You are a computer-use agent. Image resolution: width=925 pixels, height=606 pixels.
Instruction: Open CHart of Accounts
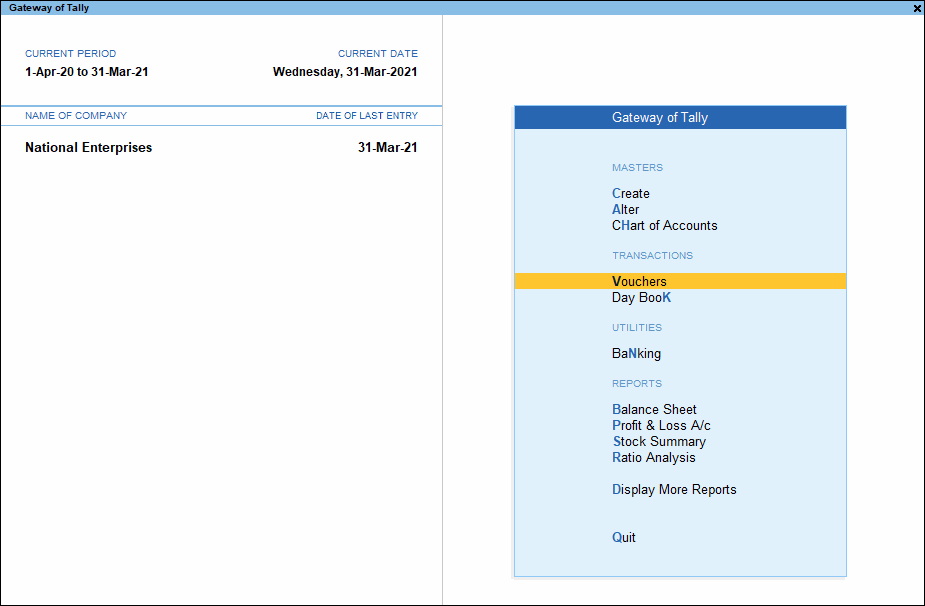tap(664, 225)
